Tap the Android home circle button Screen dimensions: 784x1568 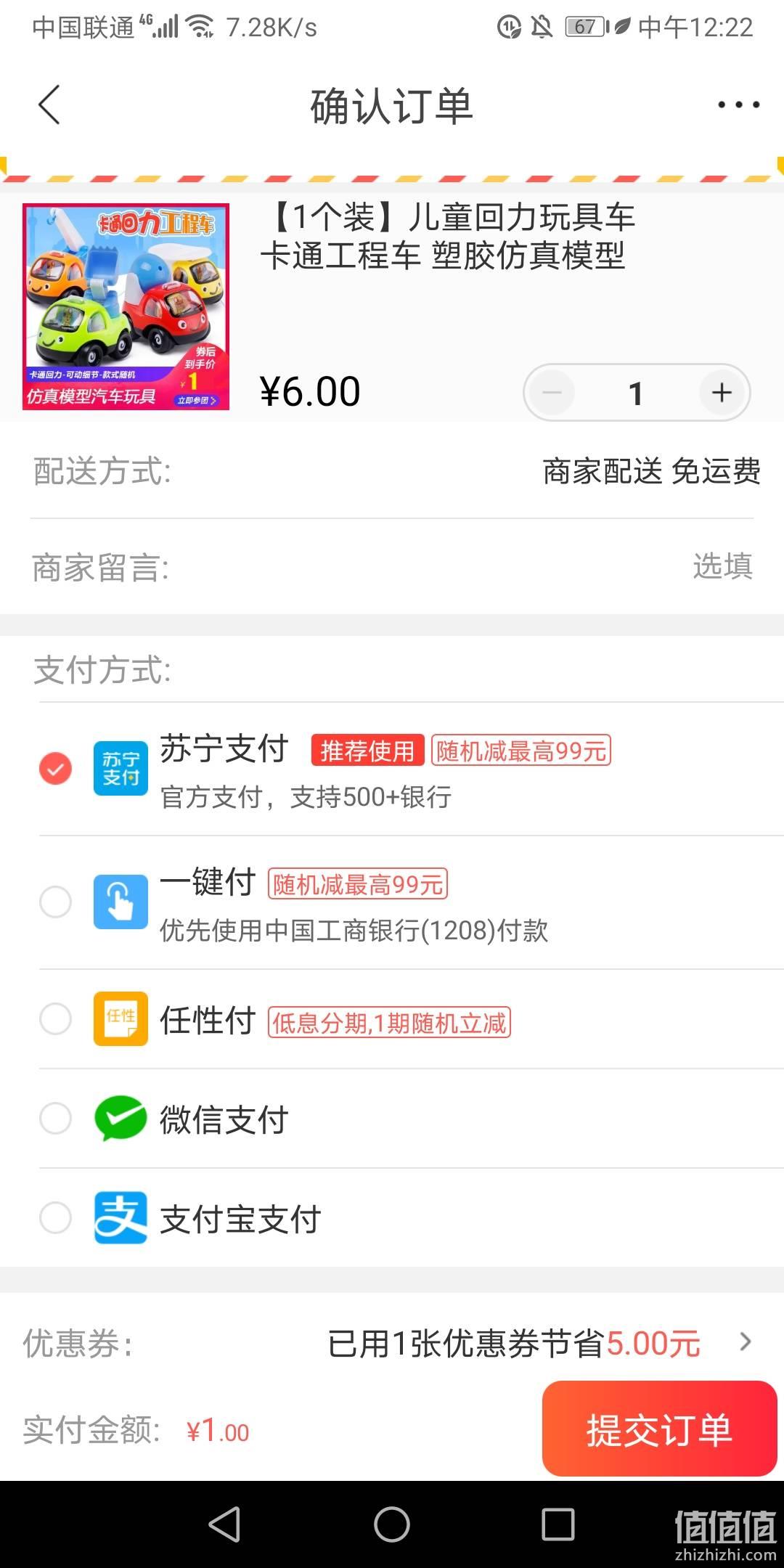(x=392, y=1524)
